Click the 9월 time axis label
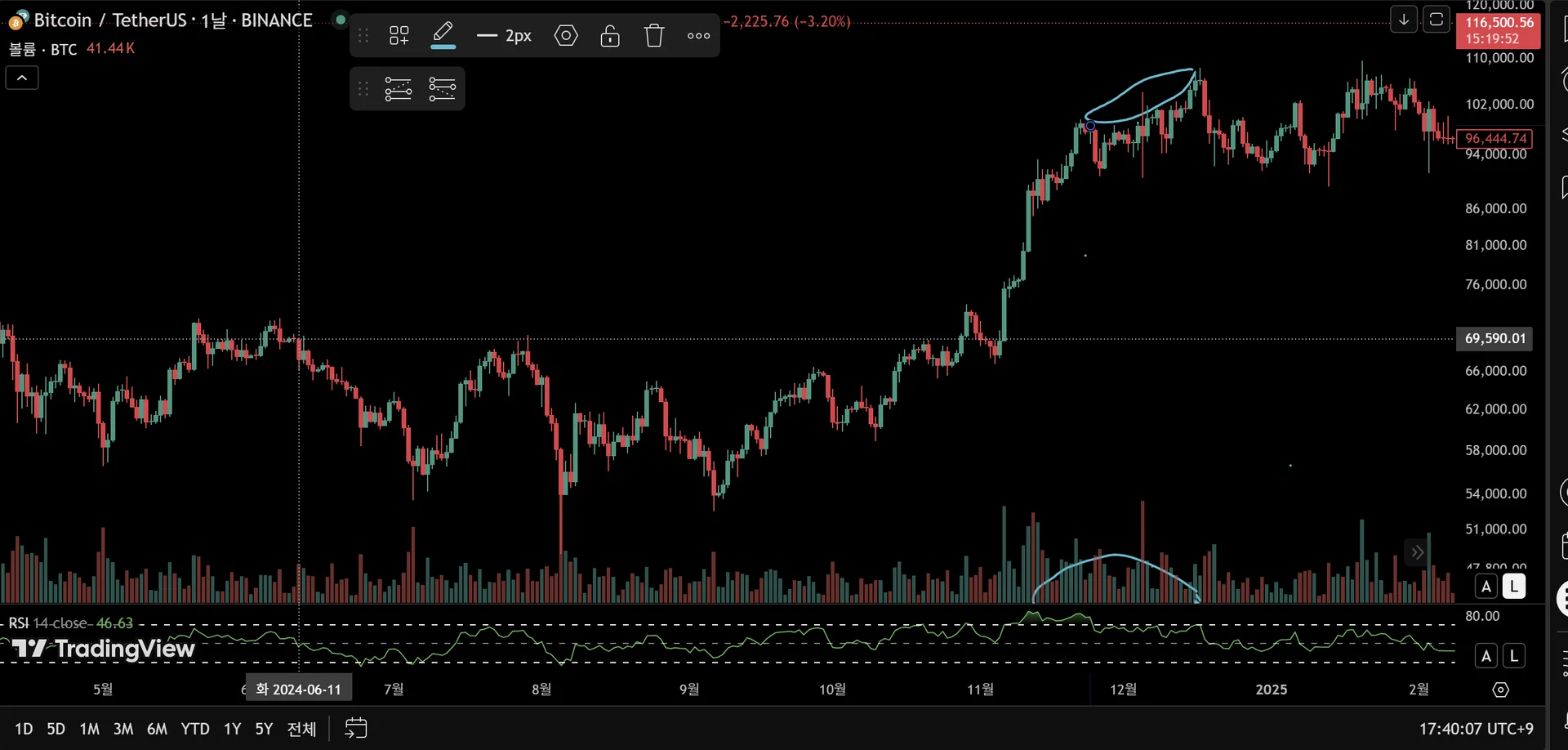The image size is (1568, 750). 689,690
